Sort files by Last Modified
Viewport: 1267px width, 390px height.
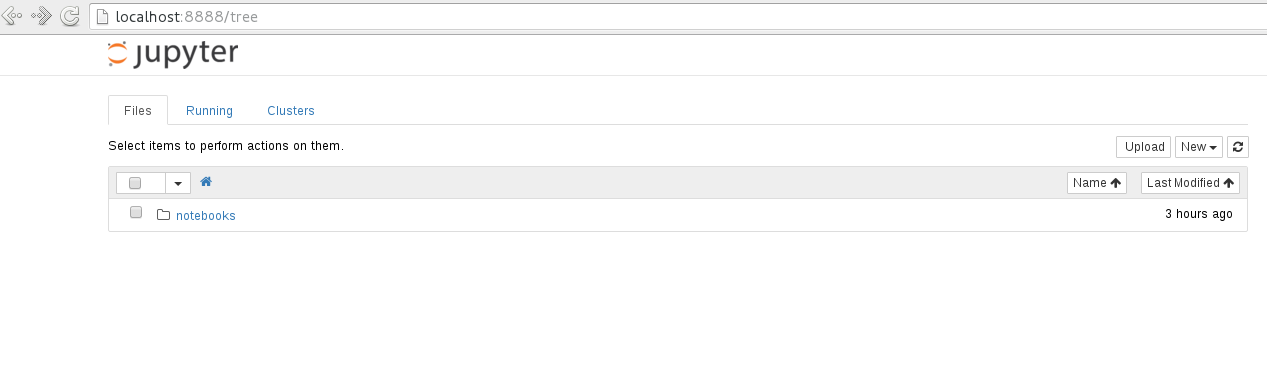coord(1190,183)
